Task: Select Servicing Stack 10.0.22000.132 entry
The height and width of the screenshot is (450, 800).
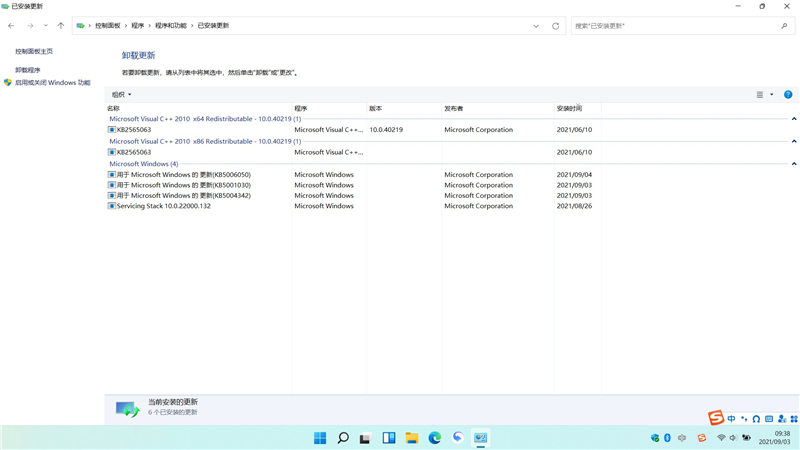Action: click(163, 206)
